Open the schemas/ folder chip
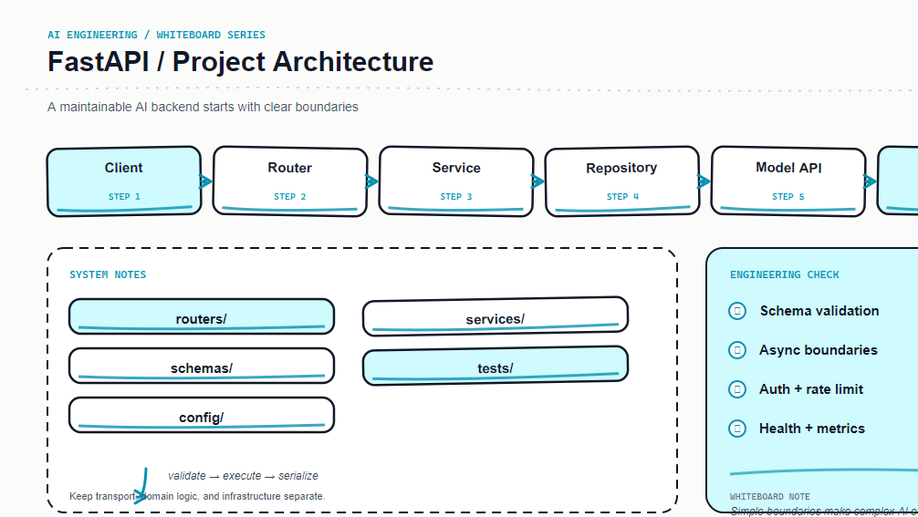The width and height of the screenshot is (918, 517). coord(201,366)
